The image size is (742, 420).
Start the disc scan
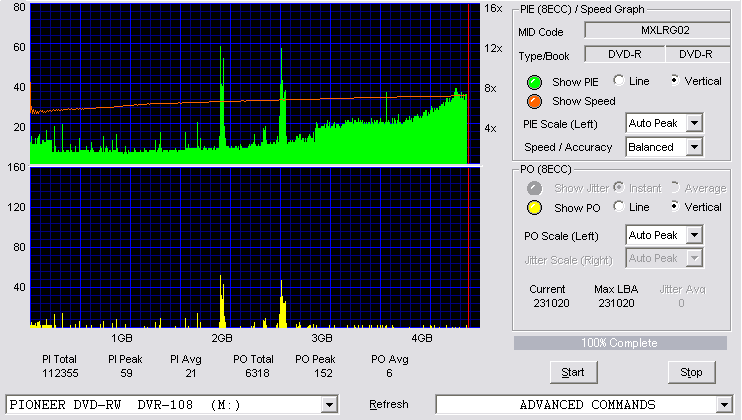pos(573,372)
